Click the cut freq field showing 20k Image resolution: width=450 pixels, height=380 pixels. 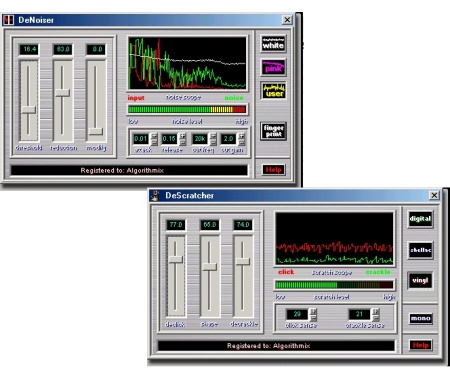(x=200, y=139)
